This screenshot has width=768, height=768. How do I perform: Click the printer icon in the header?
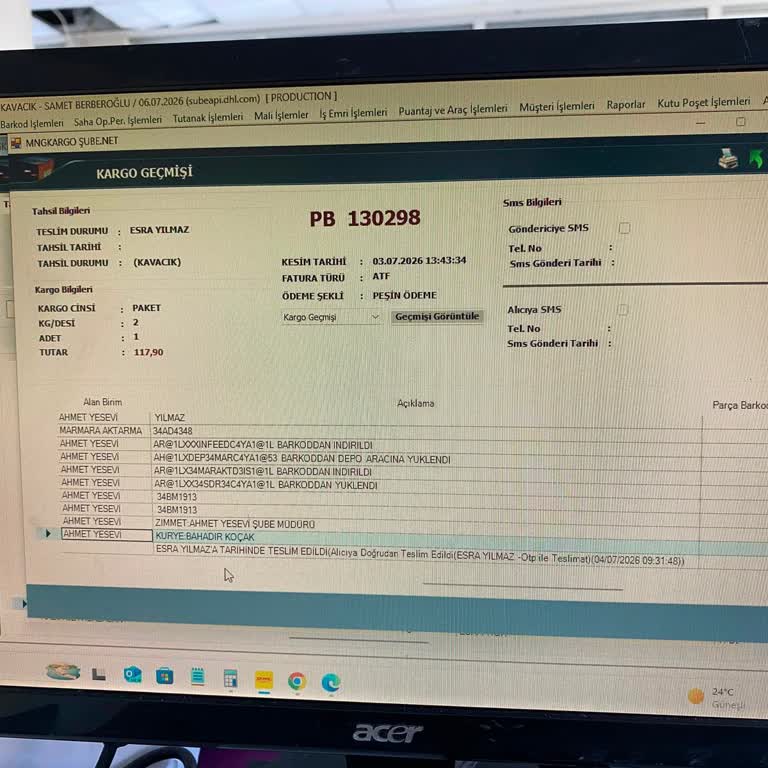coord(728,158)
